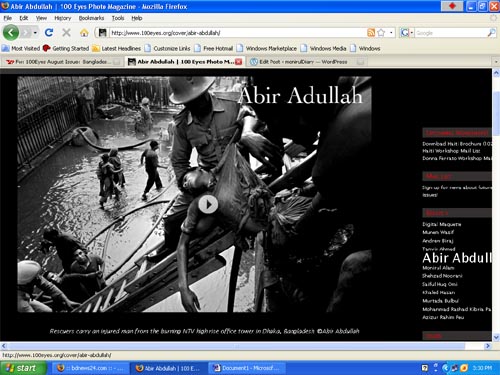The height and width of the screenshot is (375, 500).
Task: Open the Monirul Alam sidebar link
Action: [x=438, y=268]
